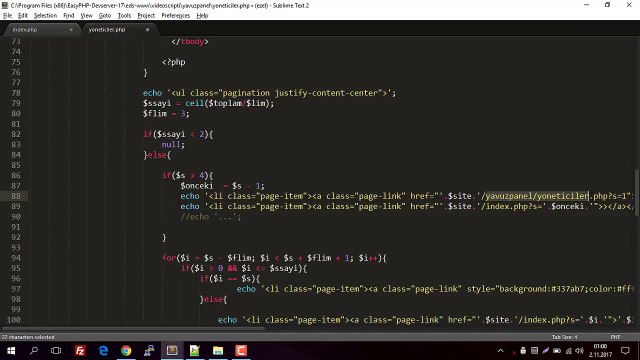Open the Preferences menu
The width and height of the screenshot is (640, 360).
176,16
